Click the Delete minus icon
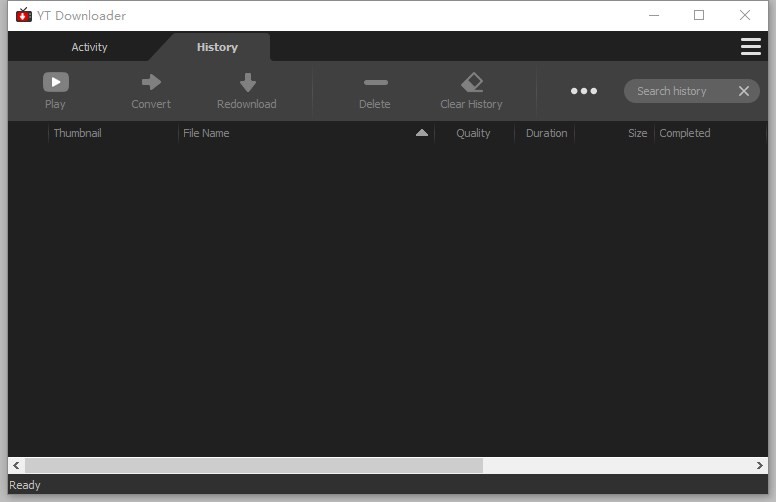 375,82
